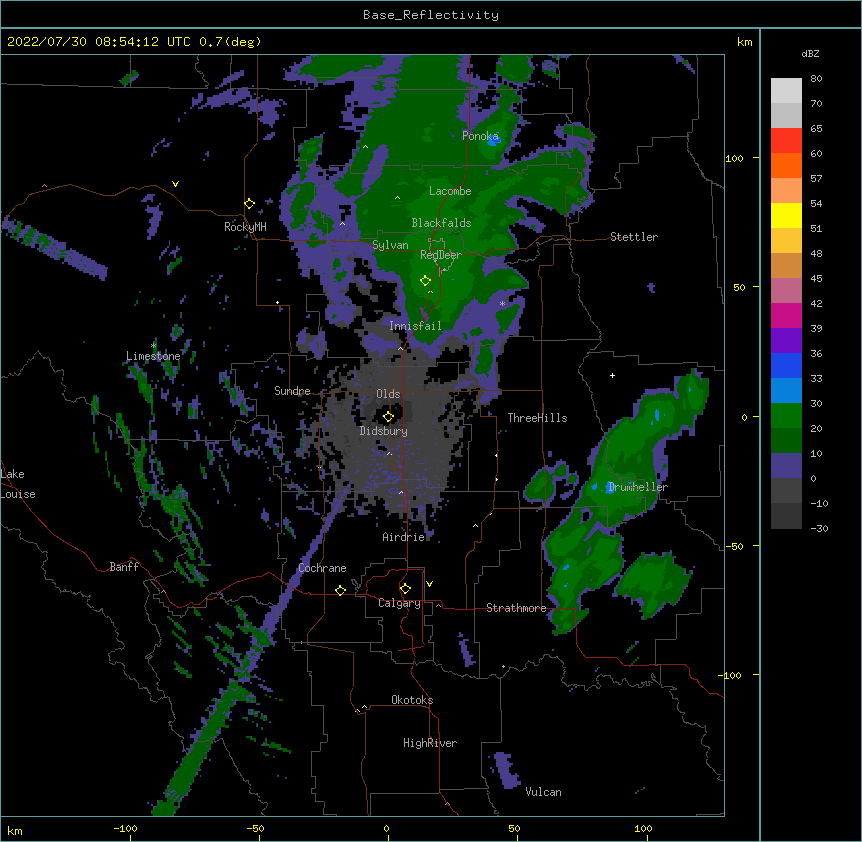Click the white plus marker north of Drumheller
The width and height of the screenshot is (862, 842).
click(612, 375)
